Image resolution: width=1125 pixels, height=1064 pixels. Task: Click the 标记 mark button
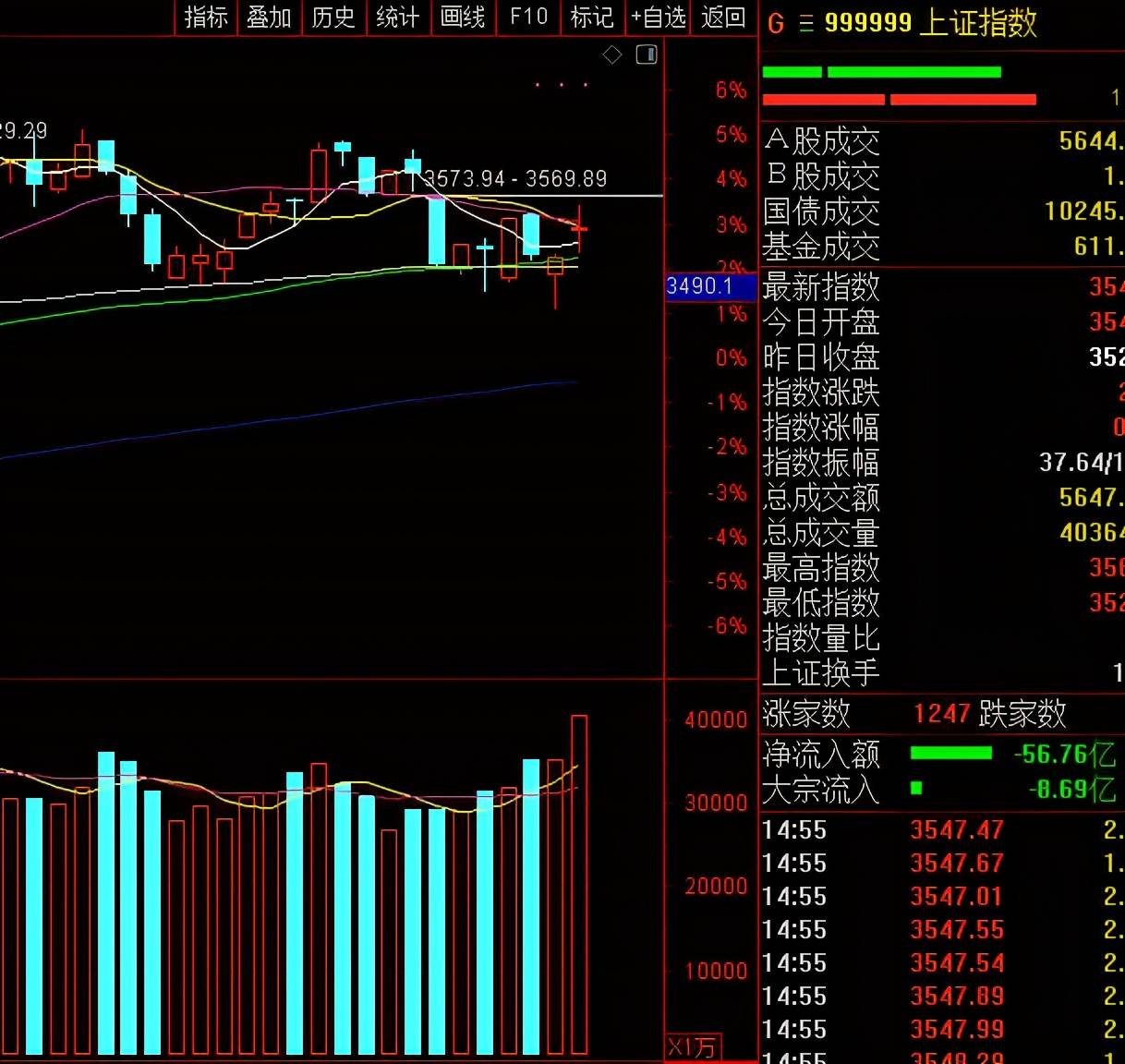[x=592, y=18]
